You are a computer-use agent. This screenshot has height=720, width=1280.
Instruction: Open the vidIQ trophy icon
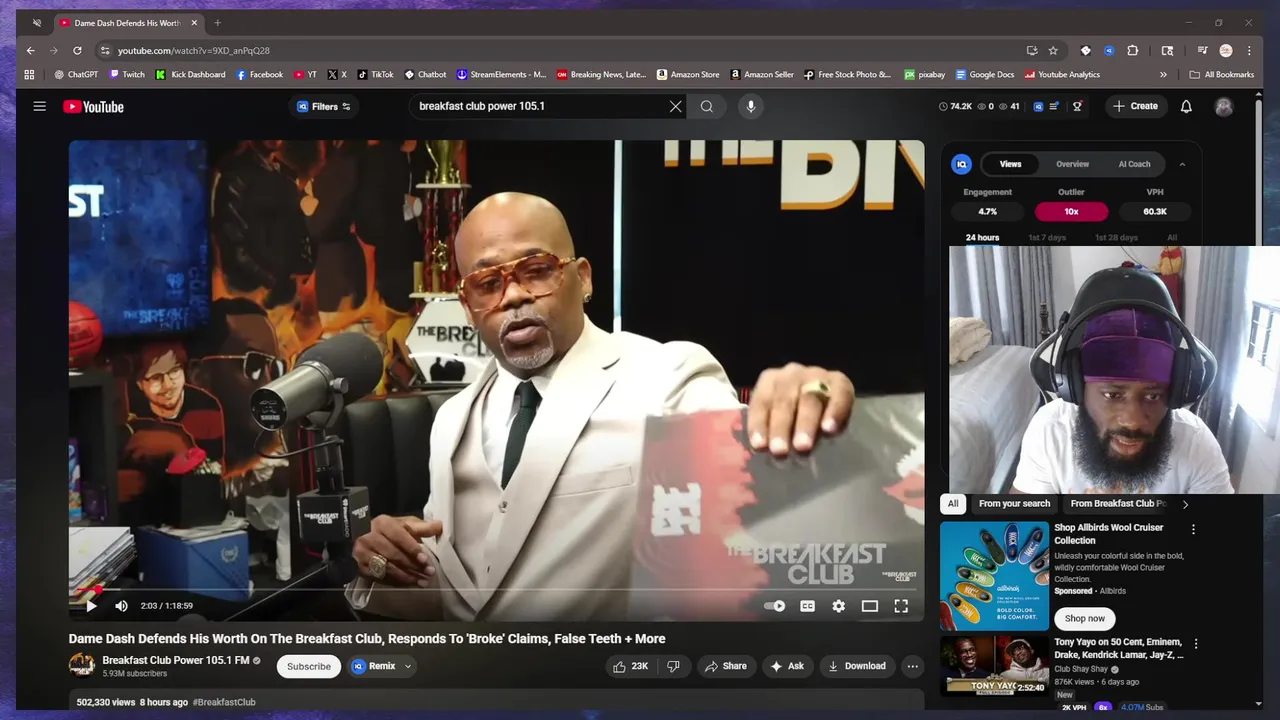(1077, 106)
